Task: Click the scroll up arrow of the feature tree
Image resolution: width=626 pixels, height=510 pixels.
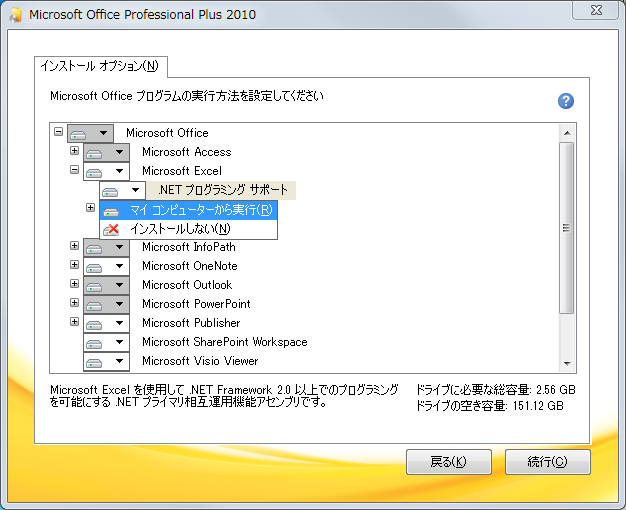Action: pos(567,133)
